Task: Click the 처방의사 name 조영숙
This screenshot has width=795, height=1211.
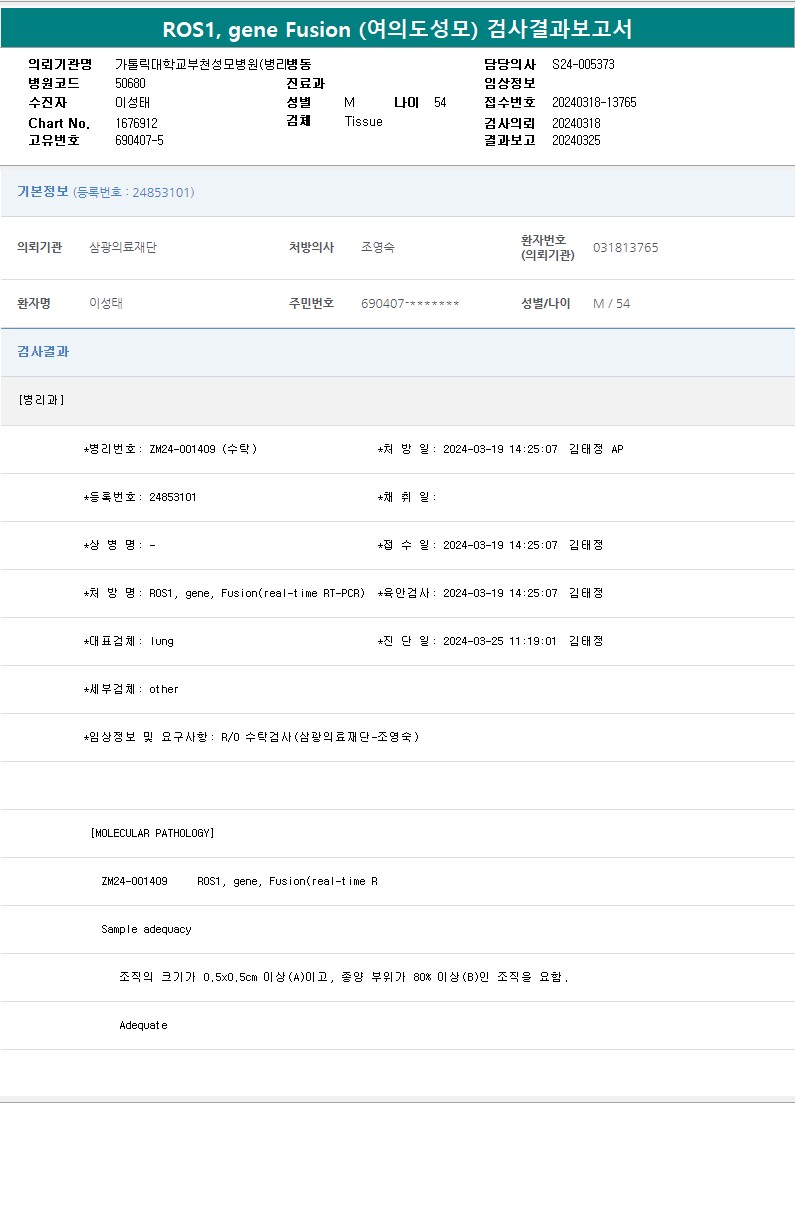Action: coord(378,248)
